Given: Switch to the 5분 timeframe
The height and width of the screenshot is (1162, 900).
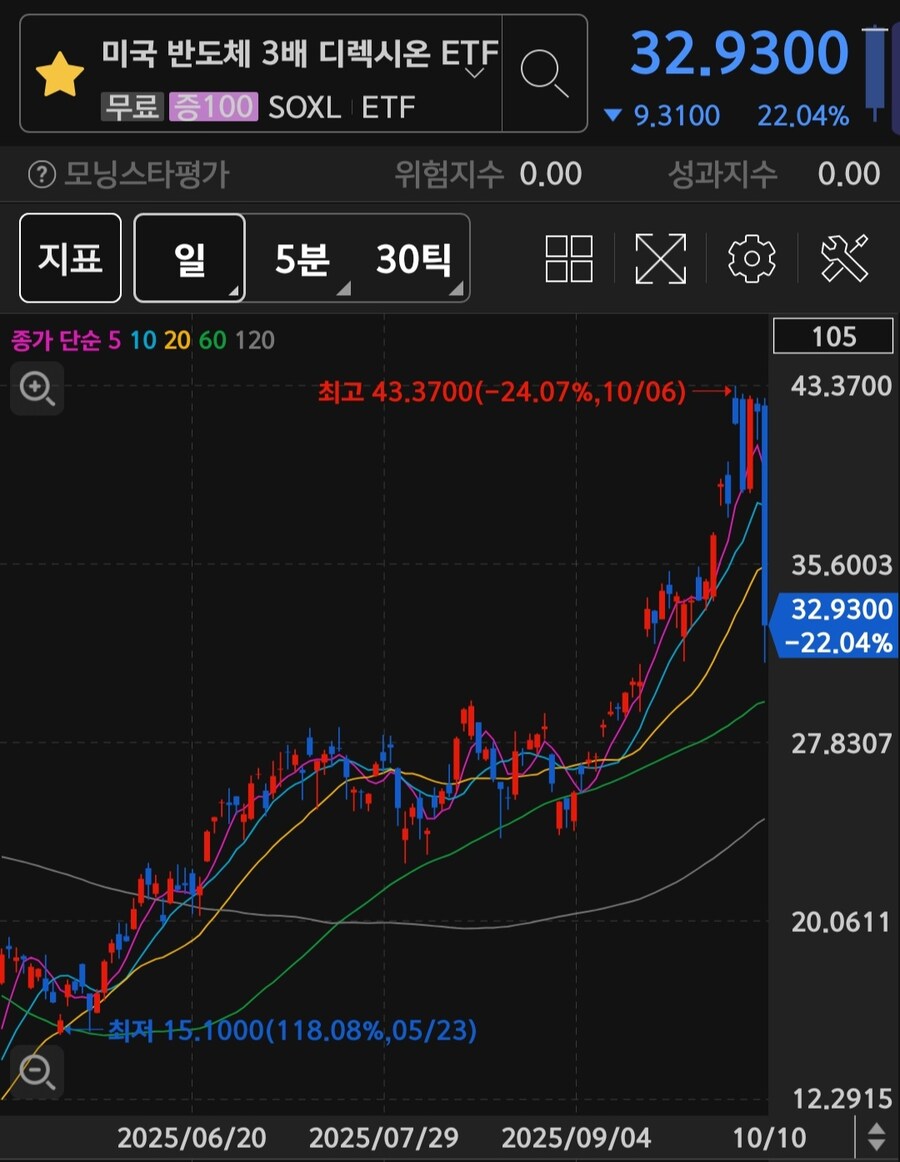Looking at the screenshot, I should 302,259.
